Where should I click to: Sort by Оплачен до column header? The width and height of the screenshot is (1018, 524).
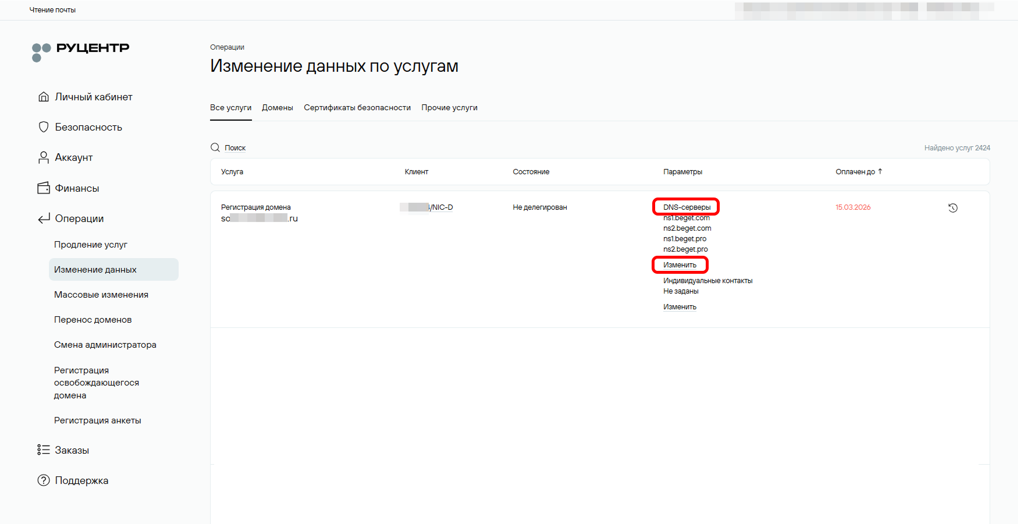tap(856, 172)
